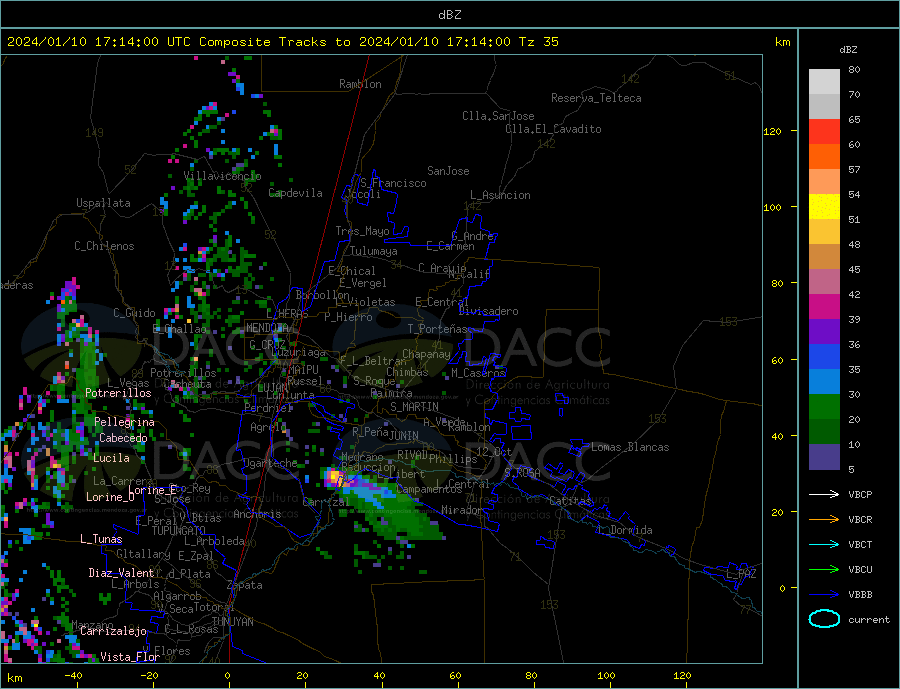The image size is (900, 689).
Task: Select the dusty pink swatch between 45 and 42
Action: tap(824, 281)
